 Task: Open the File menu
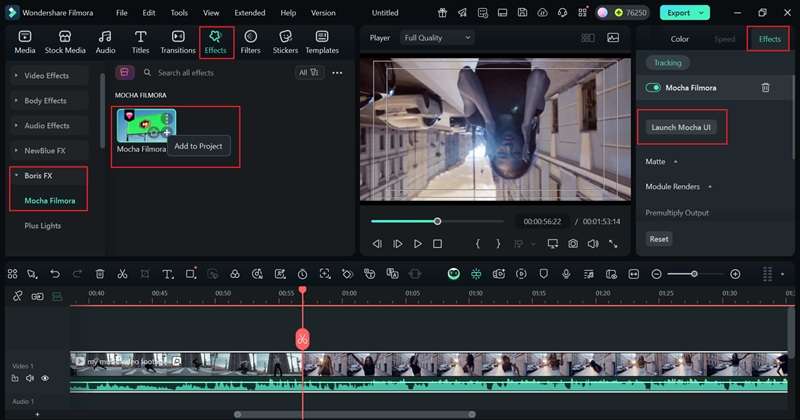121,13
